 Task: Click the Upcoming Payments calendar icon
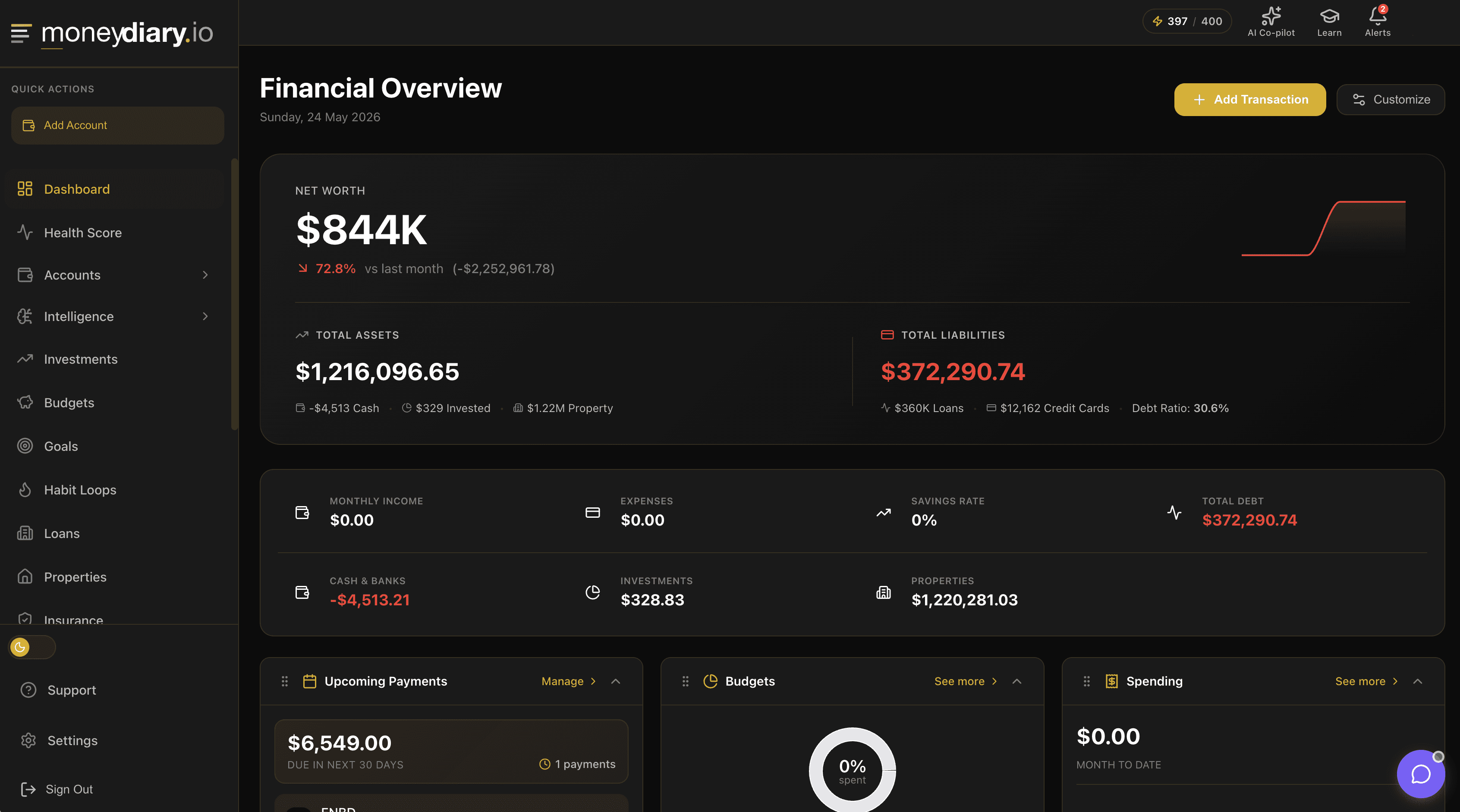point(309,681)
